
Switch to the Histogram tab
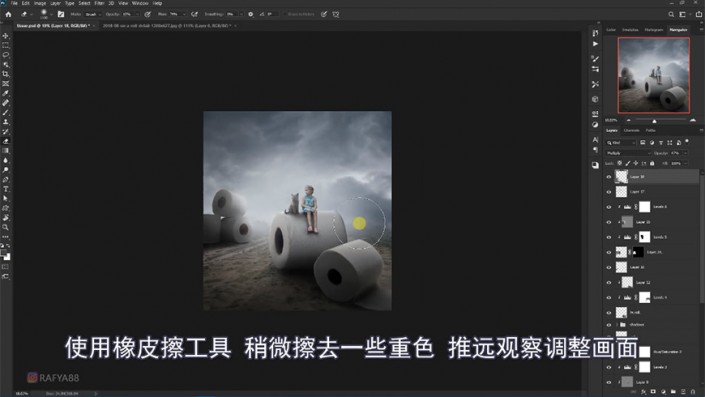coord(654,30)
